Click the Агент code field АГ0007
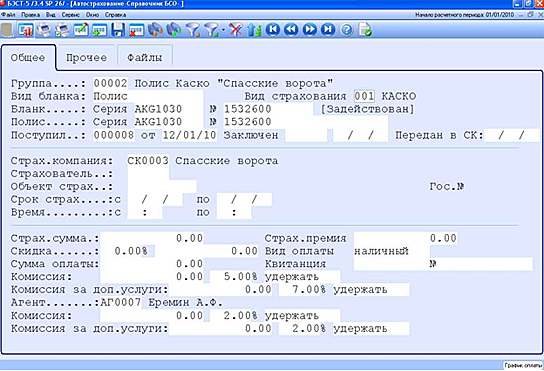 click(121, 303)
